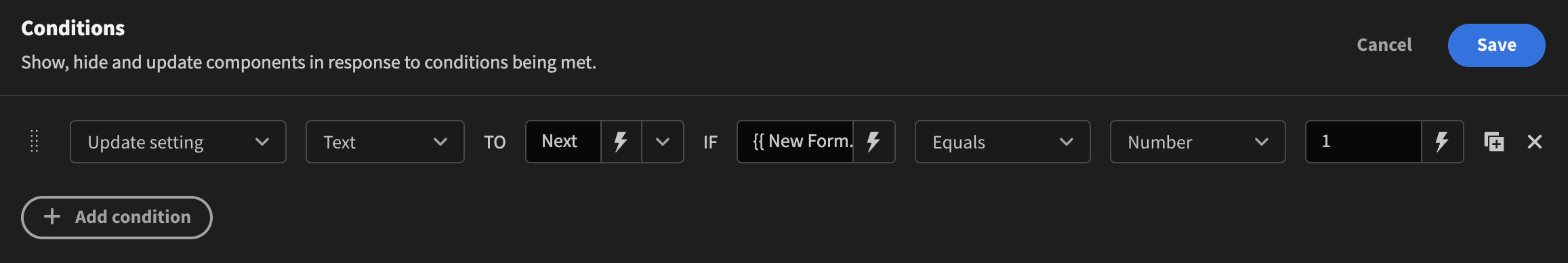Open the Equals operator dropdown
The height and width of the screenshot is (263, 1568).
coord(1002,142)
